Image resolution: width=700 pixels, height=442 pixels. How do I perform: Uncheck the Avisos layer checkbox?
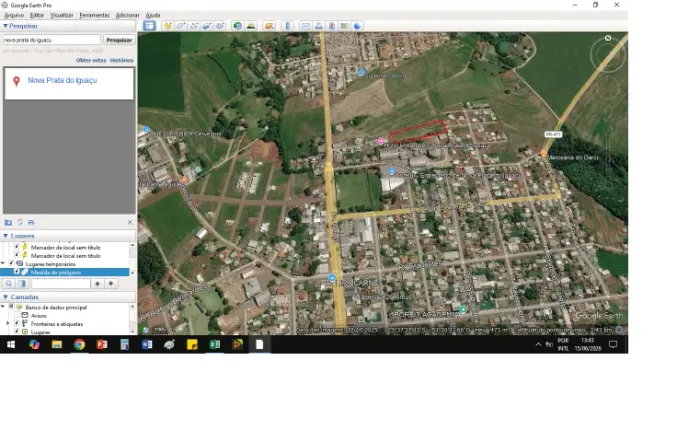tap(17, 316)
